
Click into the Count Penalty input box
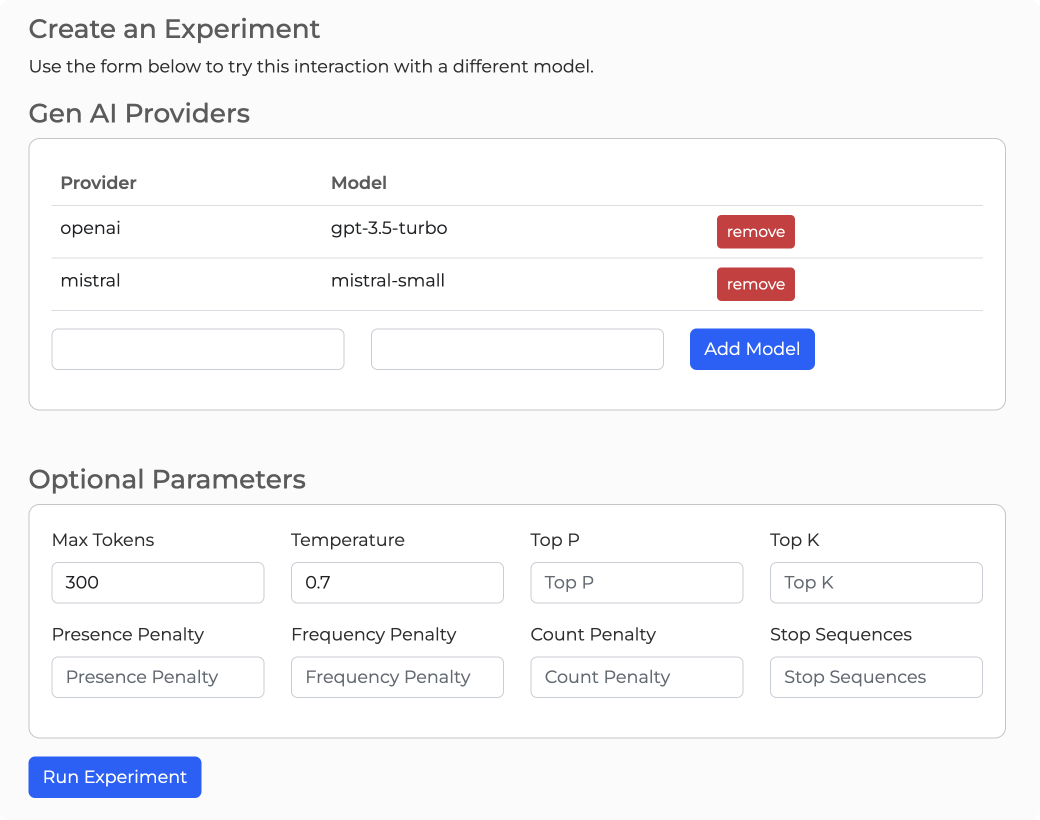click(636, 677)
